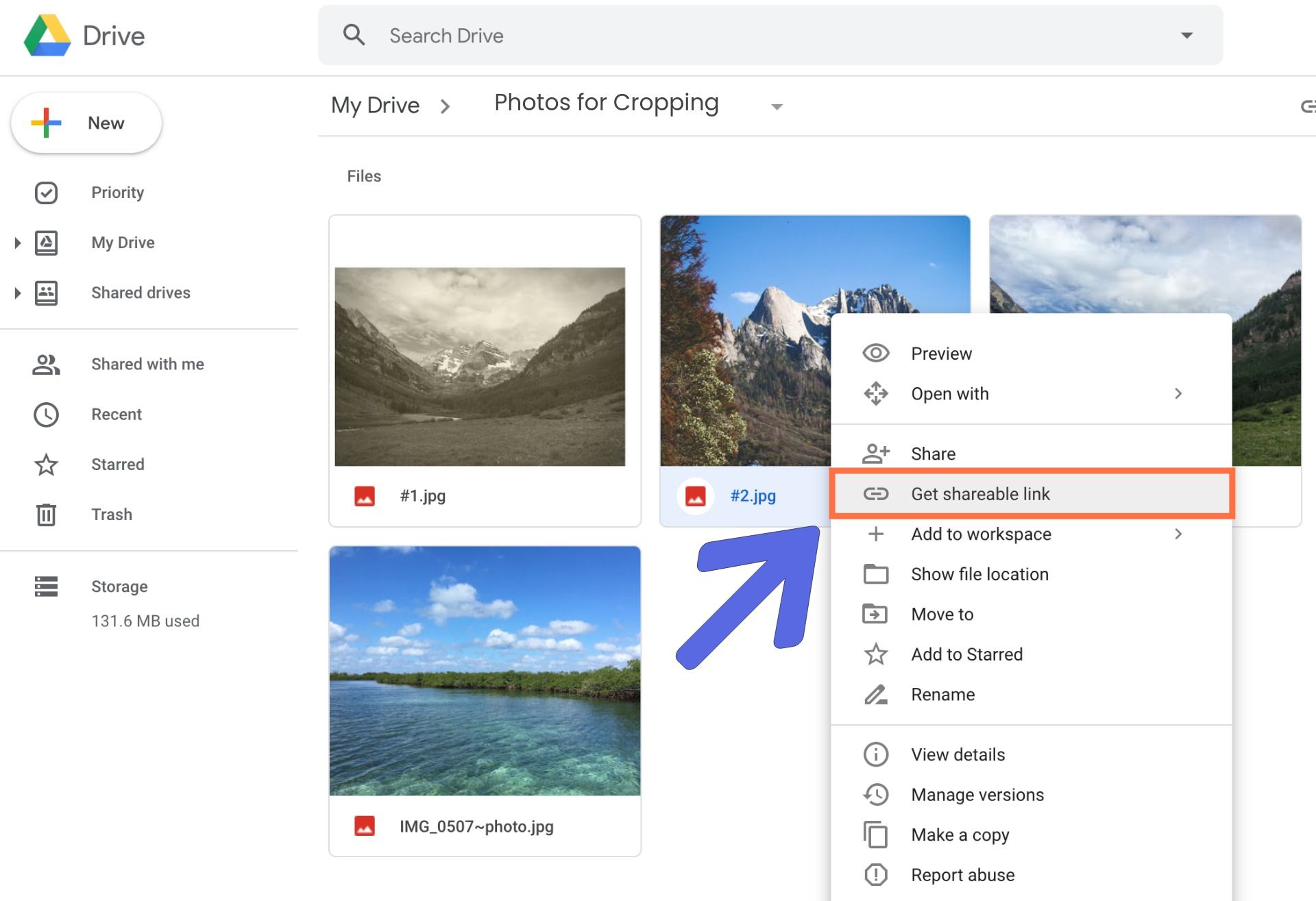
Task: Click the Trash bin icon in sidebar
Action: pyautogui.click(x=46, y=515)
